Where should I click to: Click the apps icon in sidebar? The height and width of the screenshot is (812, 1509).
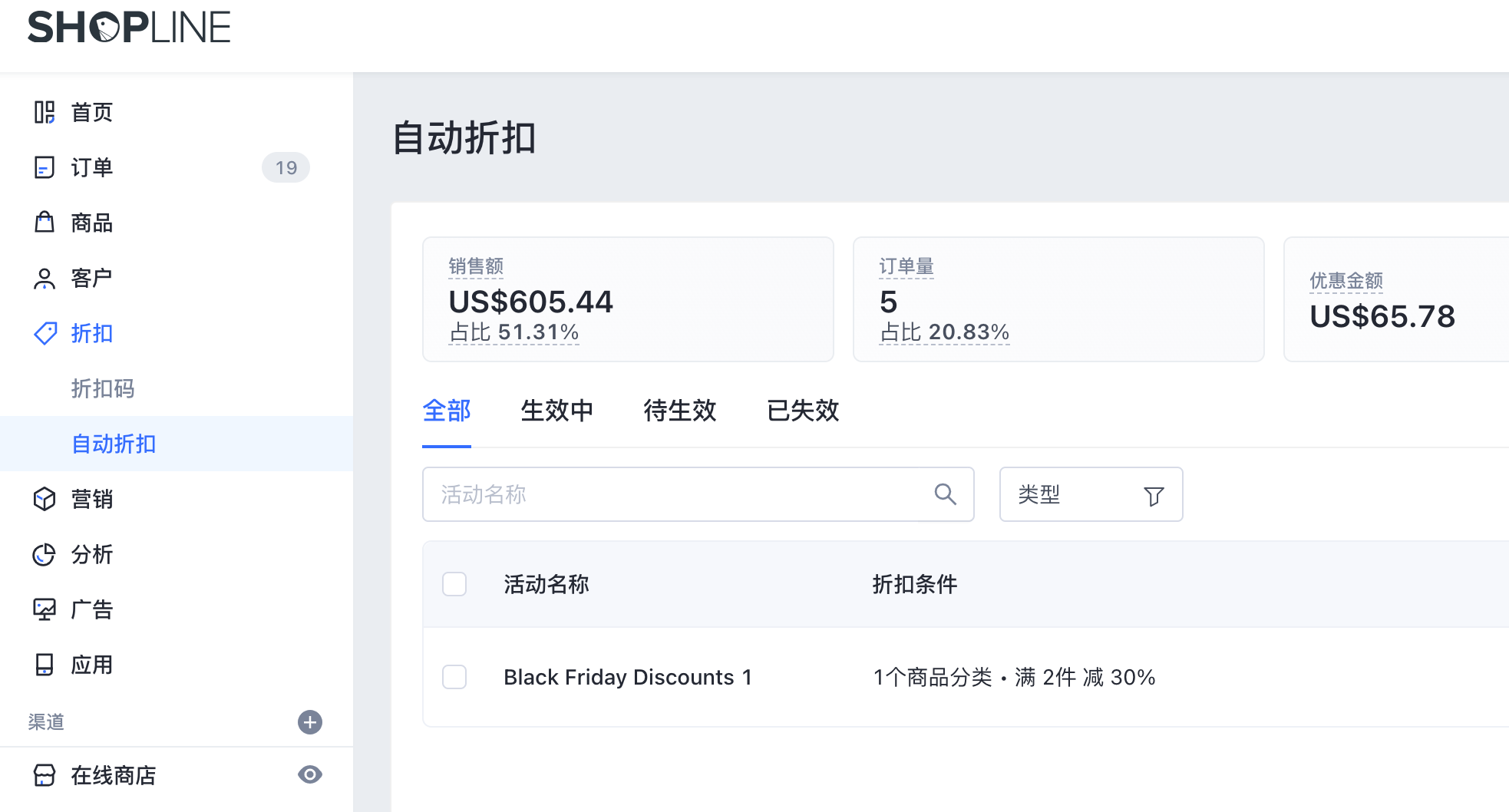[45, 665]
